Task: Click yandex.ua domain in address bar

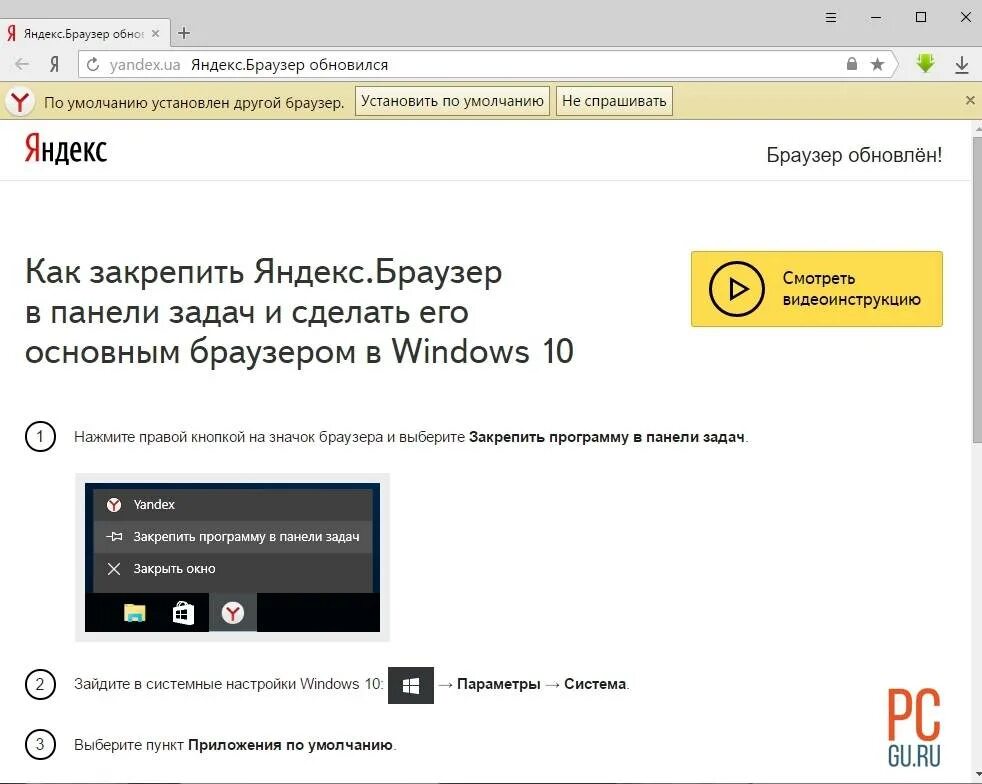Action: [145, 64]
